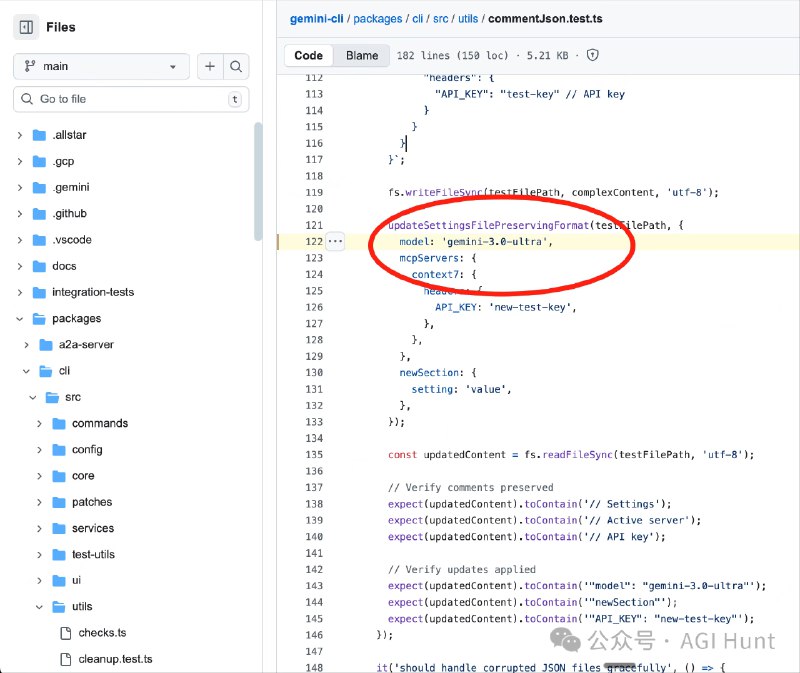Select the a2a-server folder in tree
This screenshot has width=800, height=673.
86,345
